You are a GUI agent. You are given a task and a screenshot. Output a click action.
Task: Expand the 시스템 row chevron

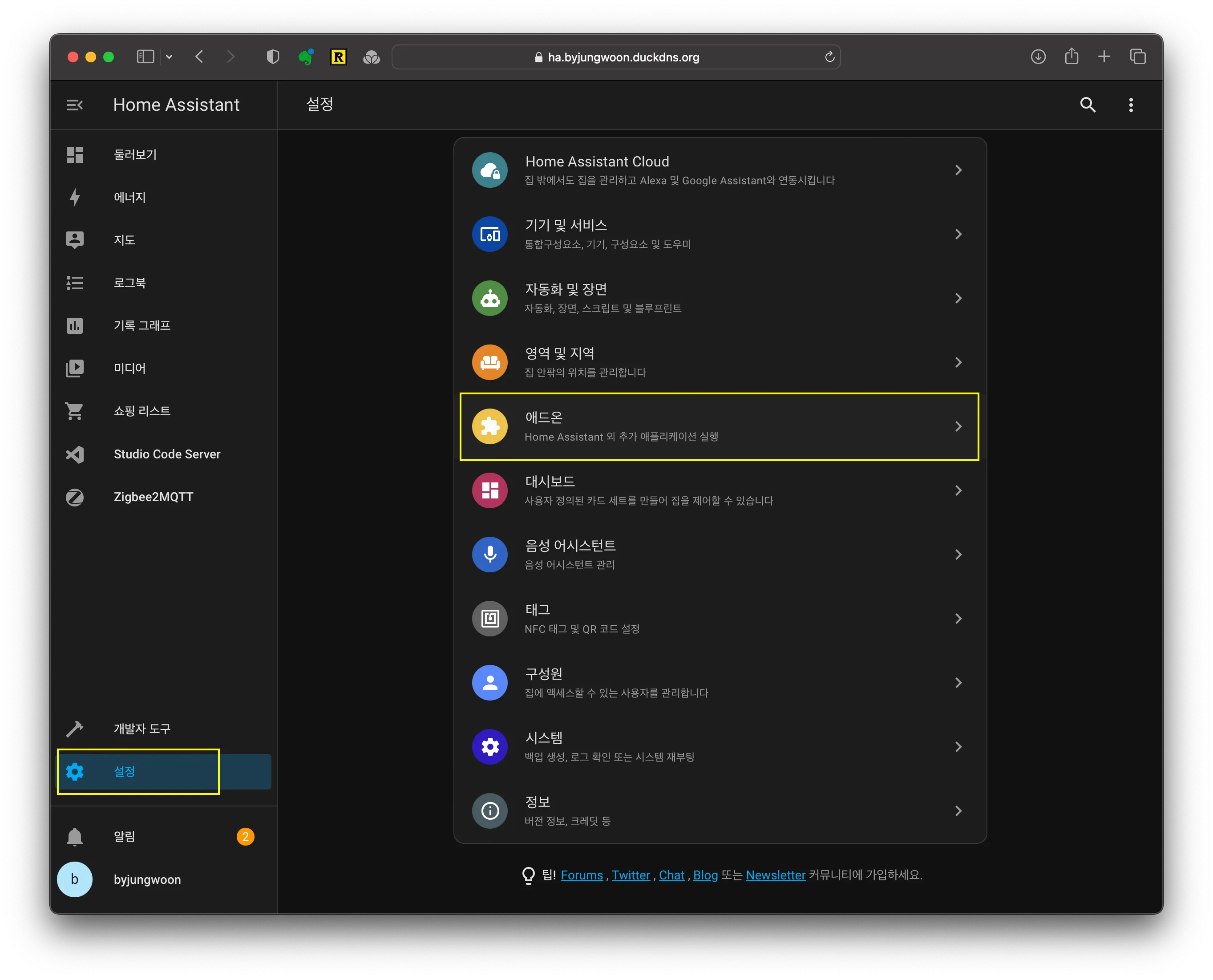(x=958, y=747)
